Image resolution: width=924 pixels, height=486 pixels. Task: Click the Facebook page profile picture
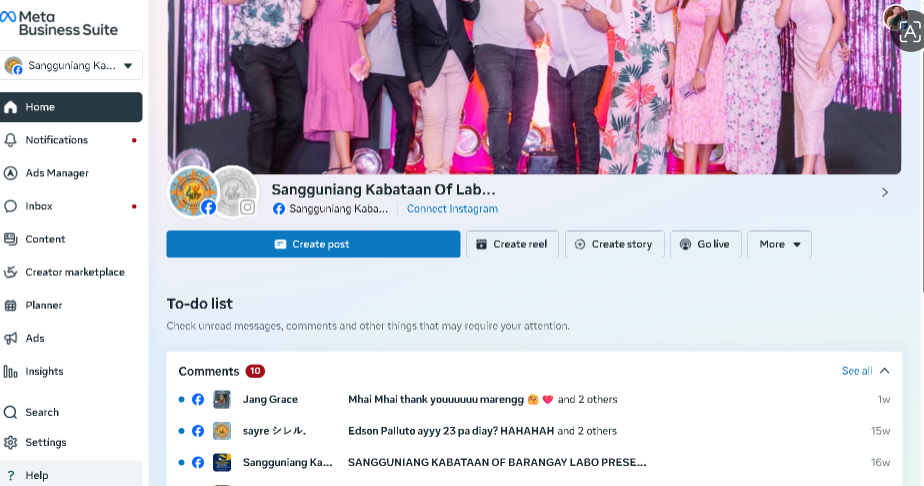click(193, 192)
